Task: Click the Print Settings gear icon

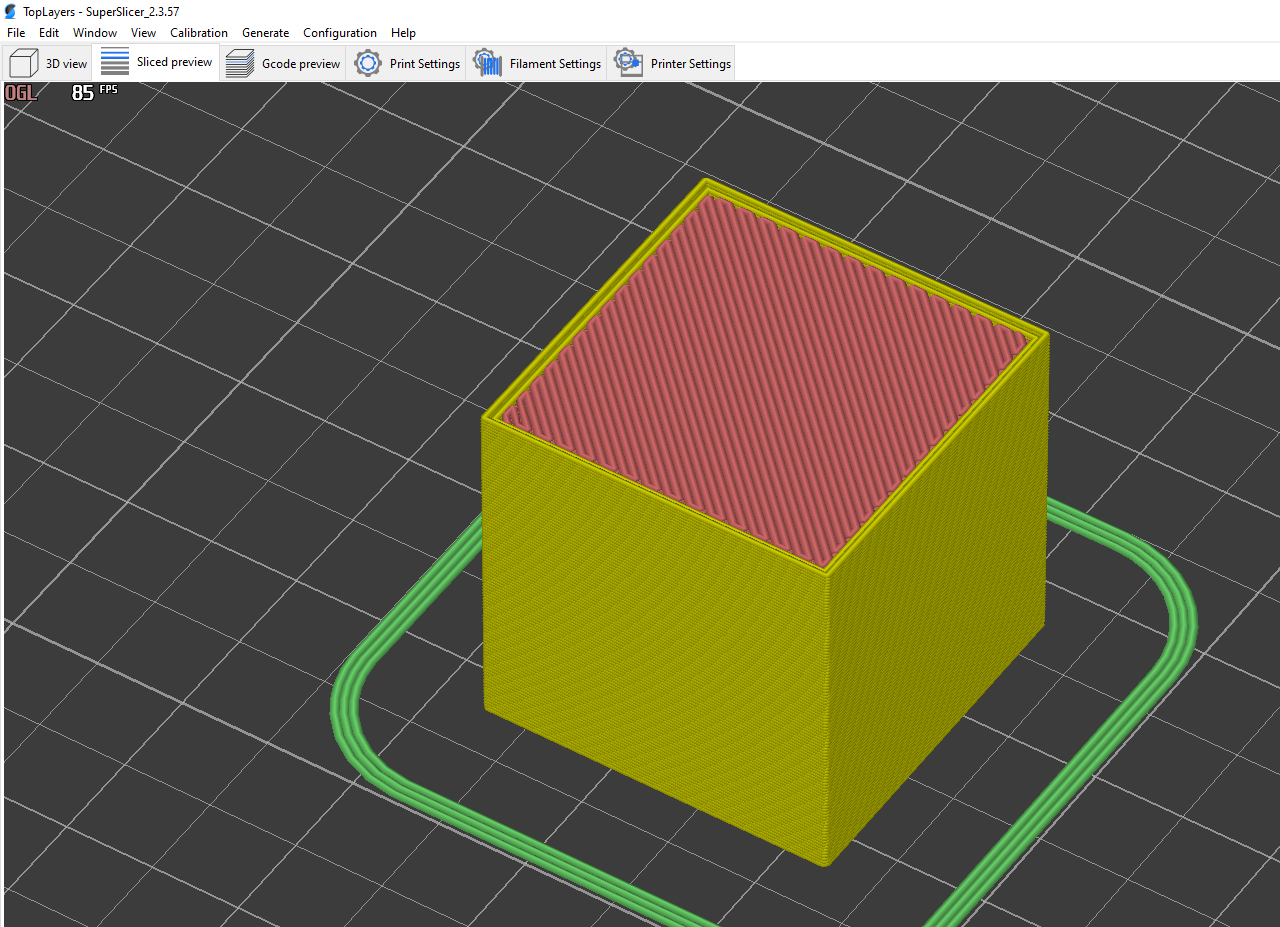Action: (368, 63)
